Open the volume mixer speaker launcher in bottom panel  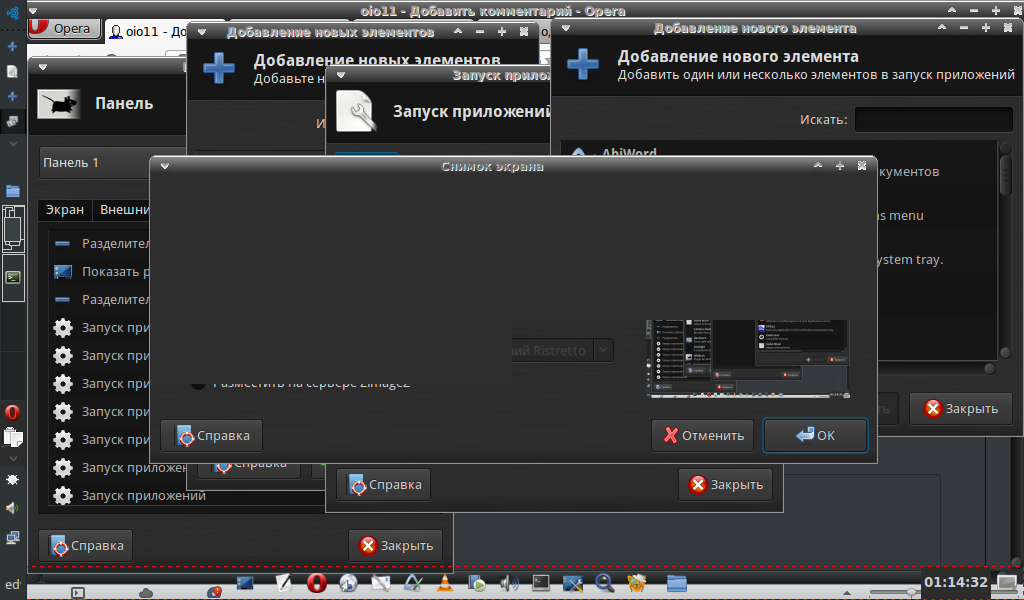[508, 582]
